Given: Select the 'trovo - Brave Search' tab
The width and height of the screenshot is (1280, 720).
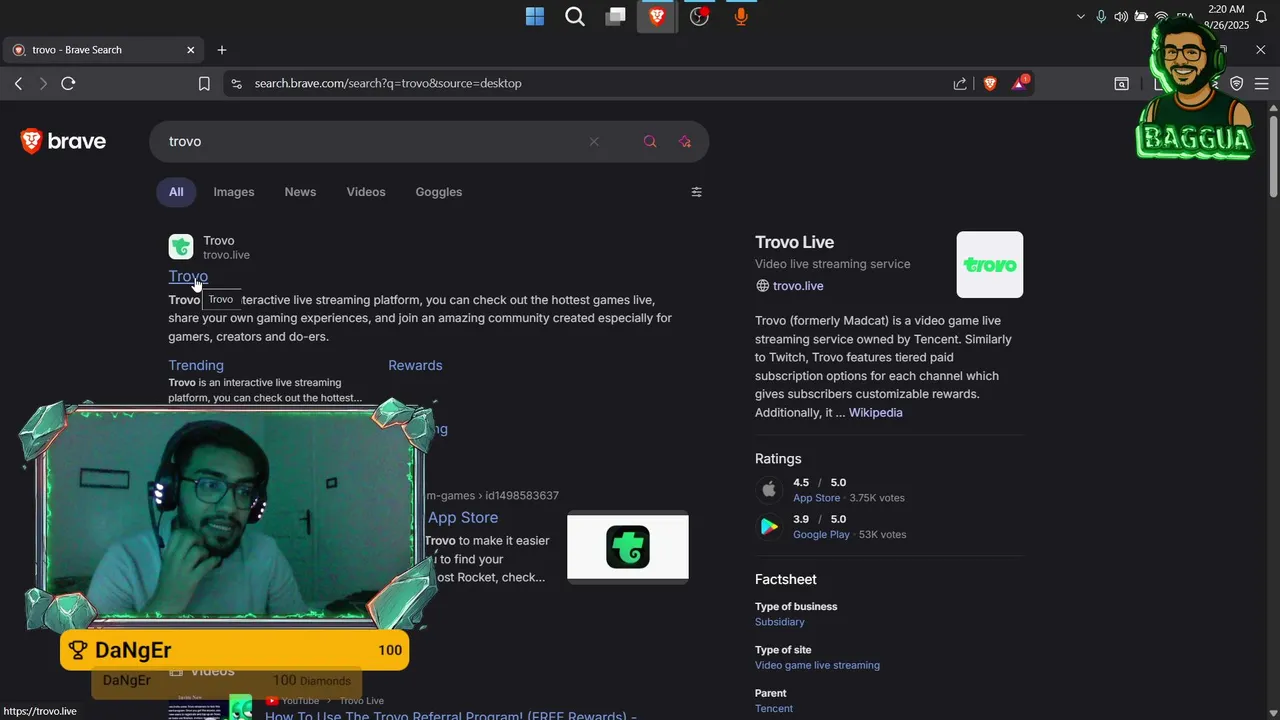Looking at the screenshot, I should (x=105, y=50).
